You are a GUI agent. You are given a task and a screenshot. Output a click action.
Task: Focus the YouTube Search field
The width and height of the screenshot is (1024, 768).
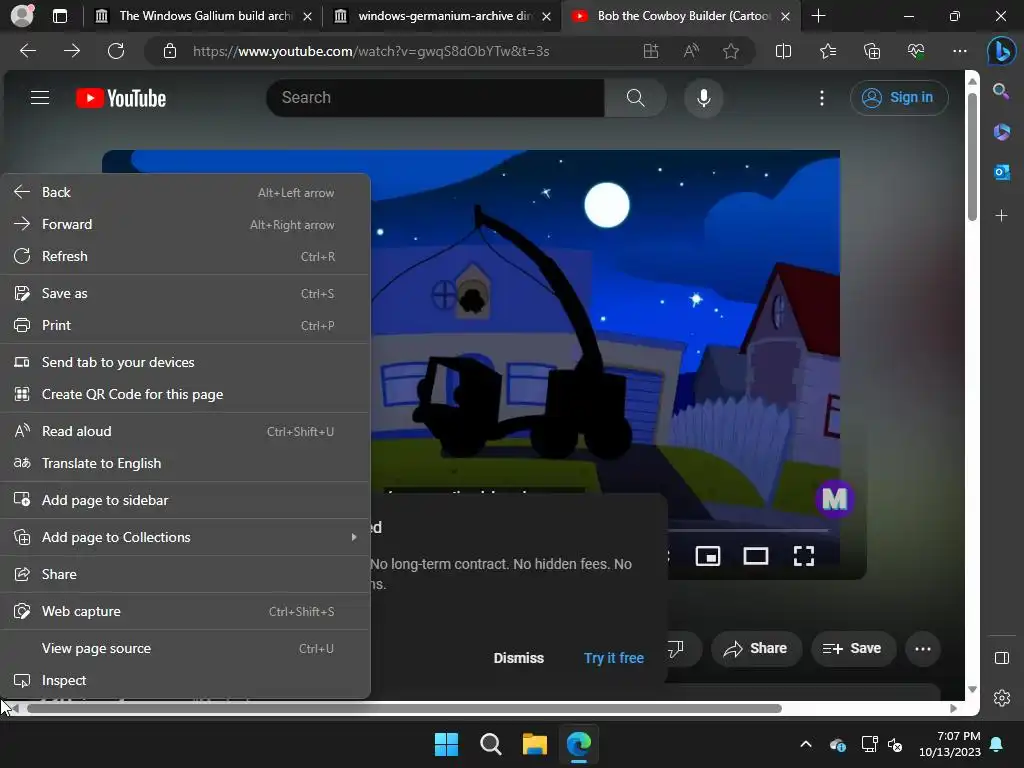[x=436, y=98]
